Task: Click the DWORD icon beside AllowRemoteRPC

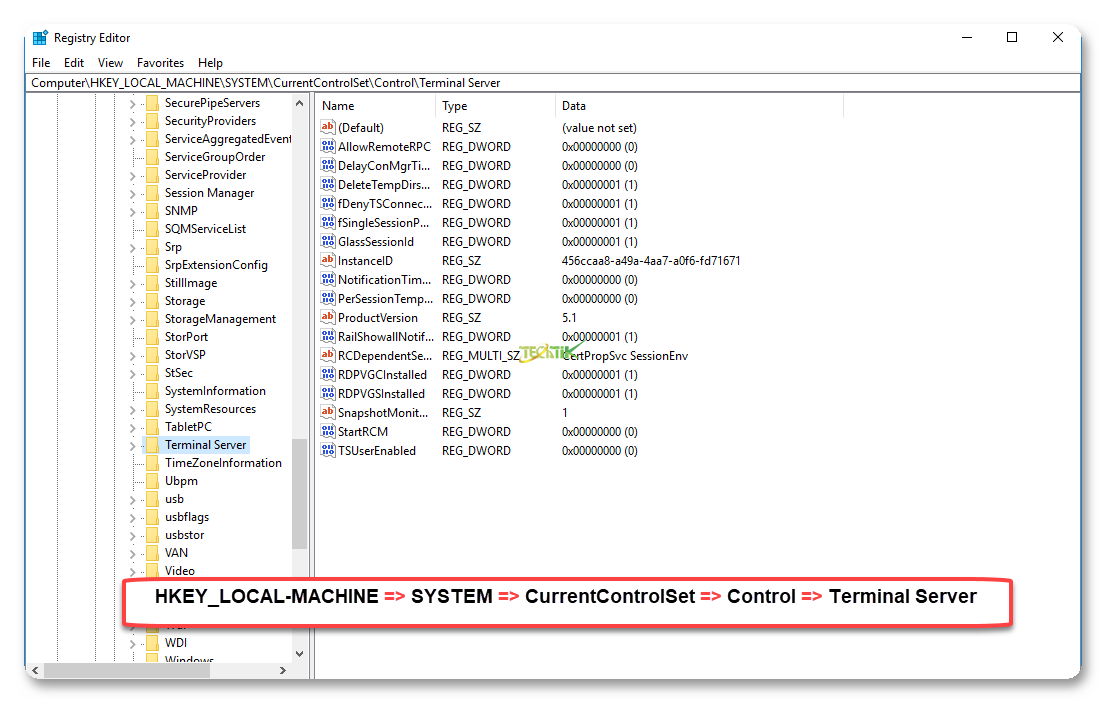Action: (328, 147)
